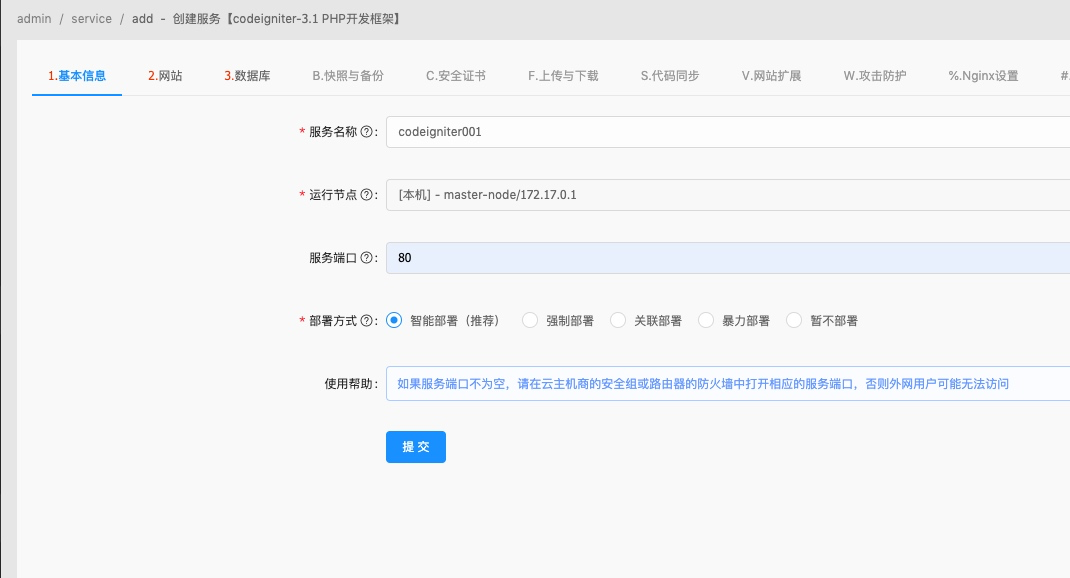
Task: Click help icon beside 运行节点
Action: coord(366,194)
